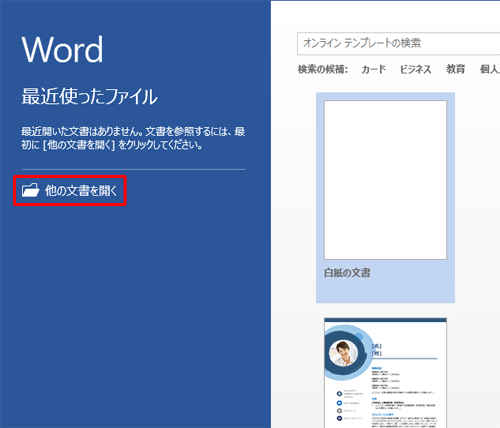This screenshot has height=428, width=500.
Task: Select the カード search suggestion
Action: [x=374, y=69]
